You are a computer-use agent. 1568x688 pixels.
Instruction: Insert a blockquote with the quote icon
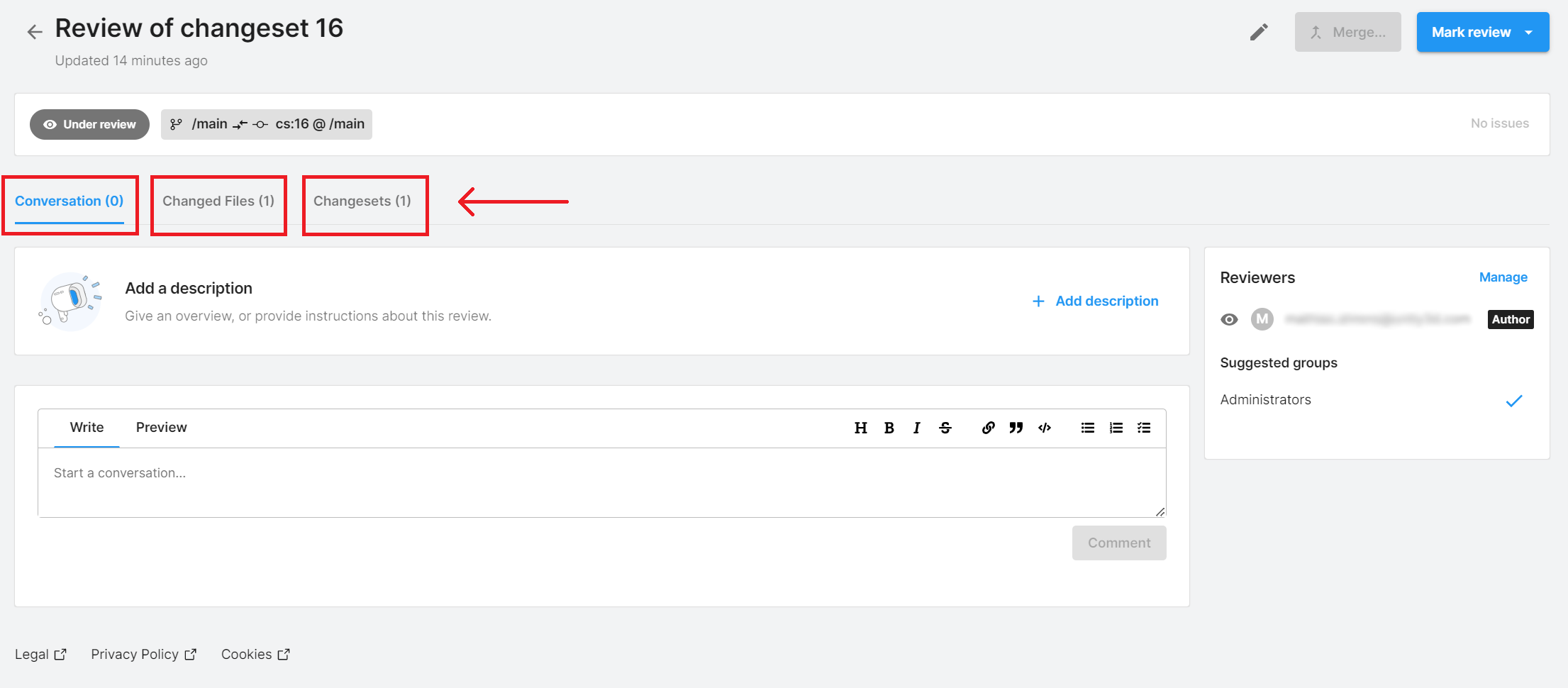tap(1016, 428)
